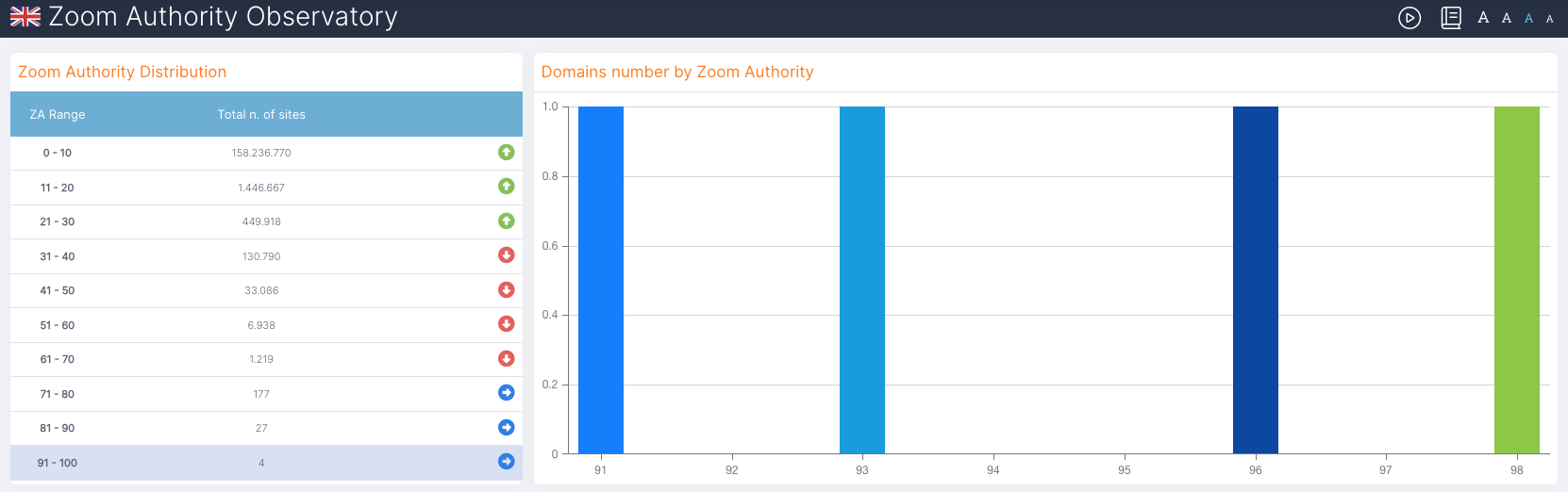The width and height of the screenshot is (1568, 492).
Task: Click the x-axis label 92
Action: click(732, 469)
